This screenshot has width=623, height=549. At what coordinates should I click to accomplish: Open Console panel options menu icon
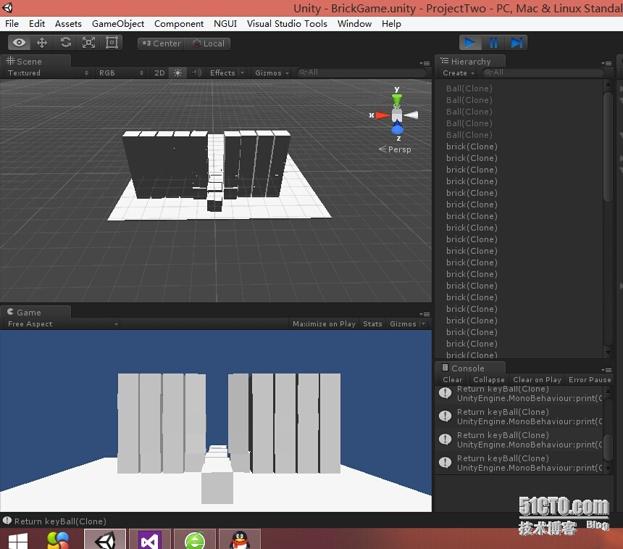click(607, 369)
